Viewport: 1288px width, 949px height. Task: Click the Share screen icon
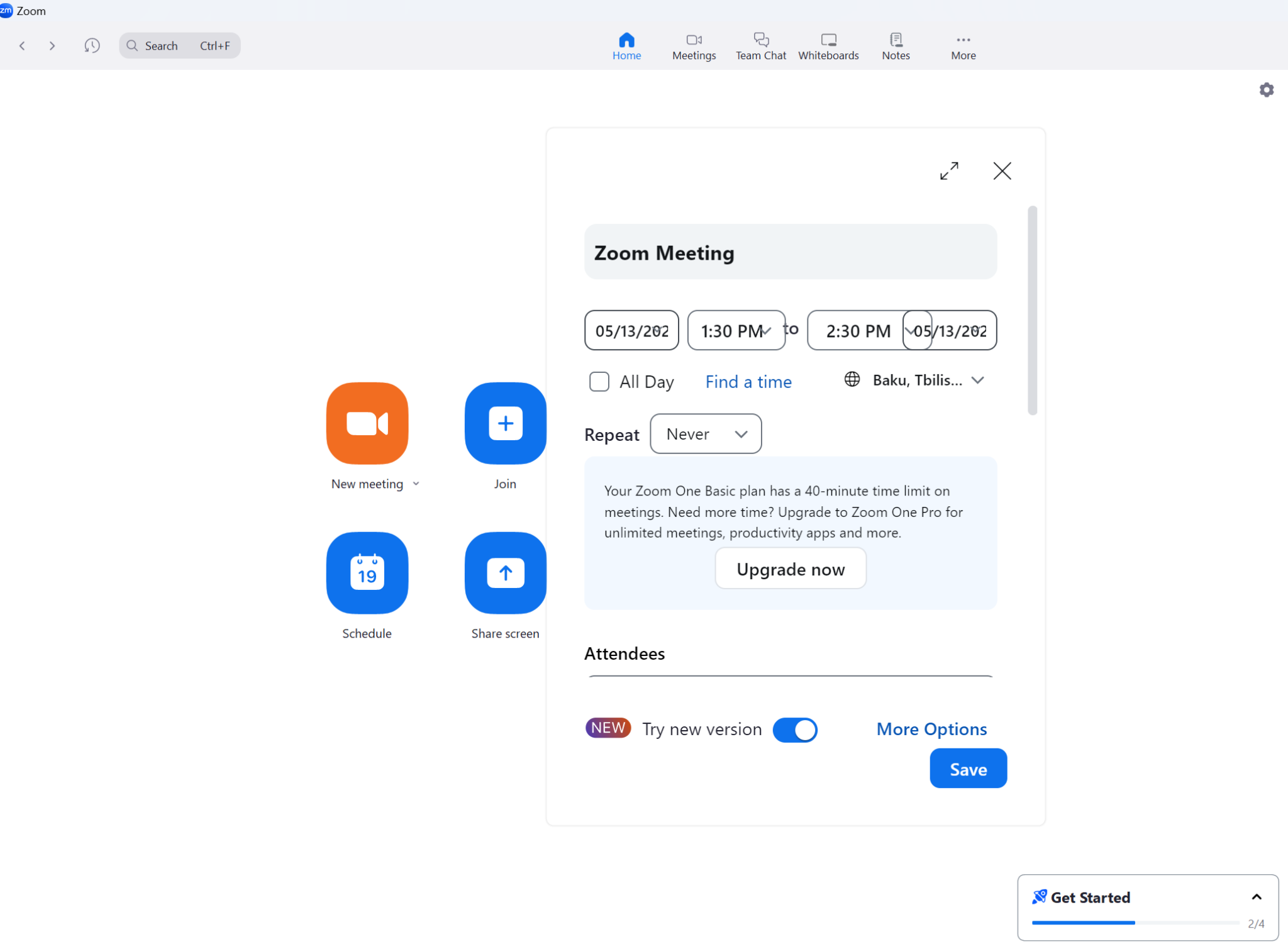click(x=505, y=573)
